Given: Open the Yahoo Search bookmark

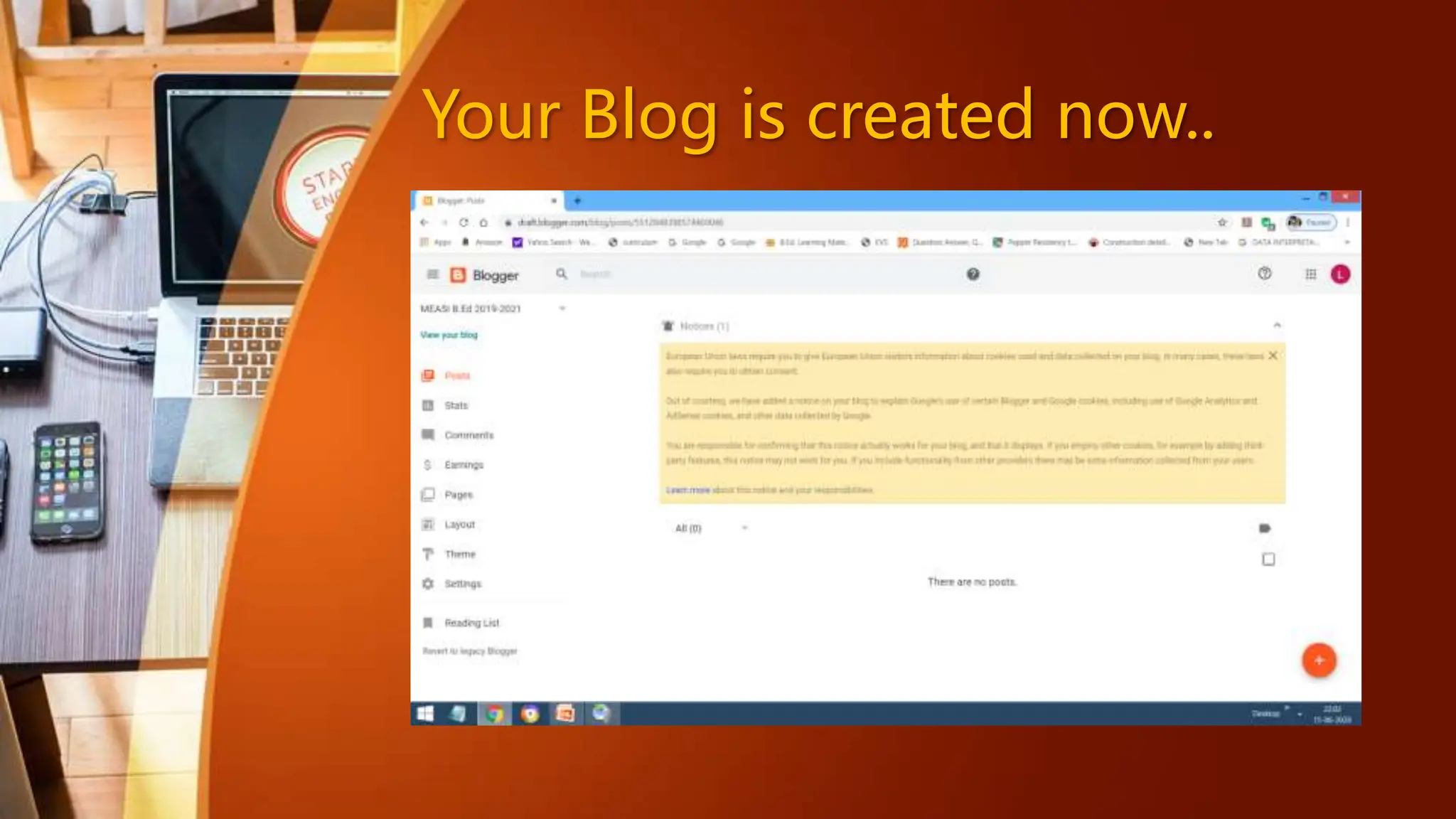Looking at the screenshot, I should 554,242.
